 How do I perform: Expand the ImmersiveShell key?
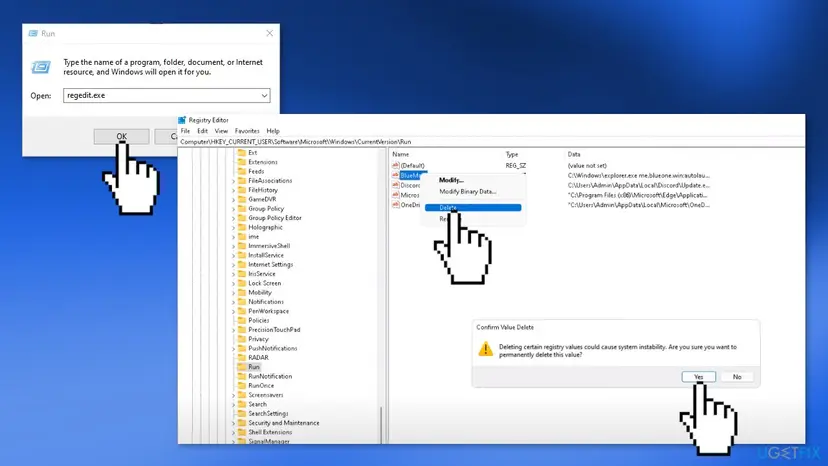[x=233, y=246]
